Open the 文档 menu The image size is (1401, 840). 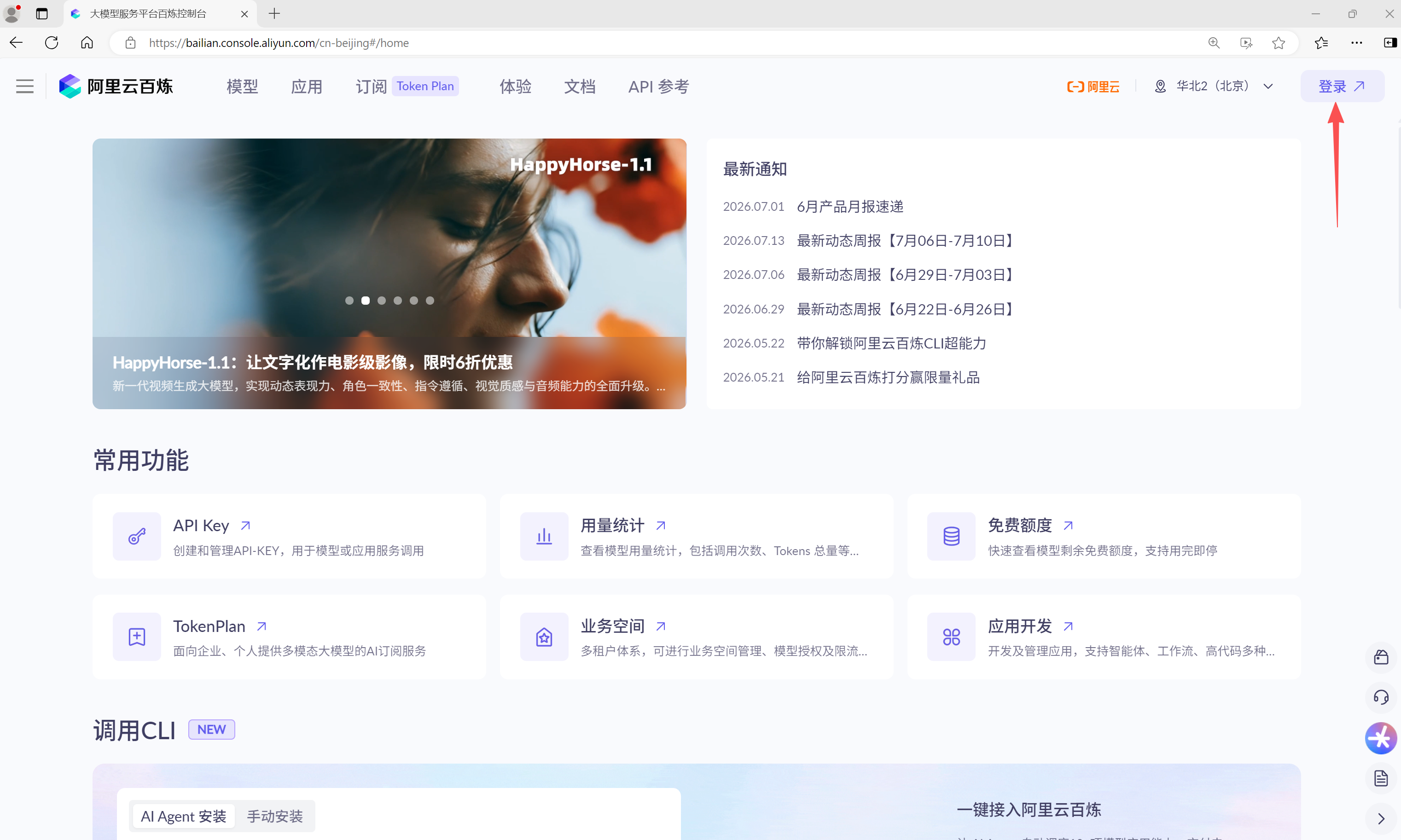click(x=580, y=86)
